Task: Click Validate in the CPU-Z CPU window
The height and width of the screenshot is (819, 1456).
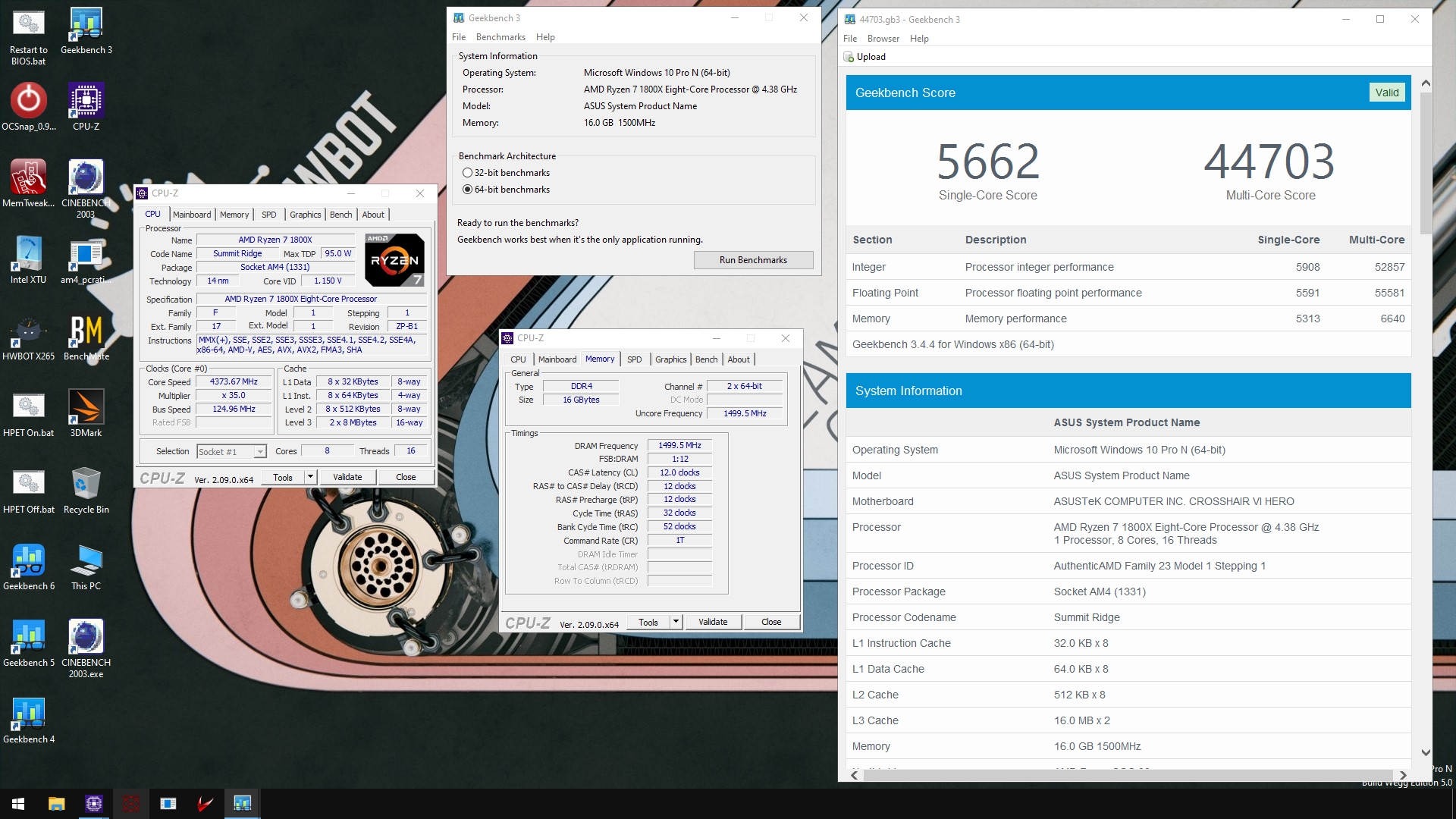Action: [347, 477]
